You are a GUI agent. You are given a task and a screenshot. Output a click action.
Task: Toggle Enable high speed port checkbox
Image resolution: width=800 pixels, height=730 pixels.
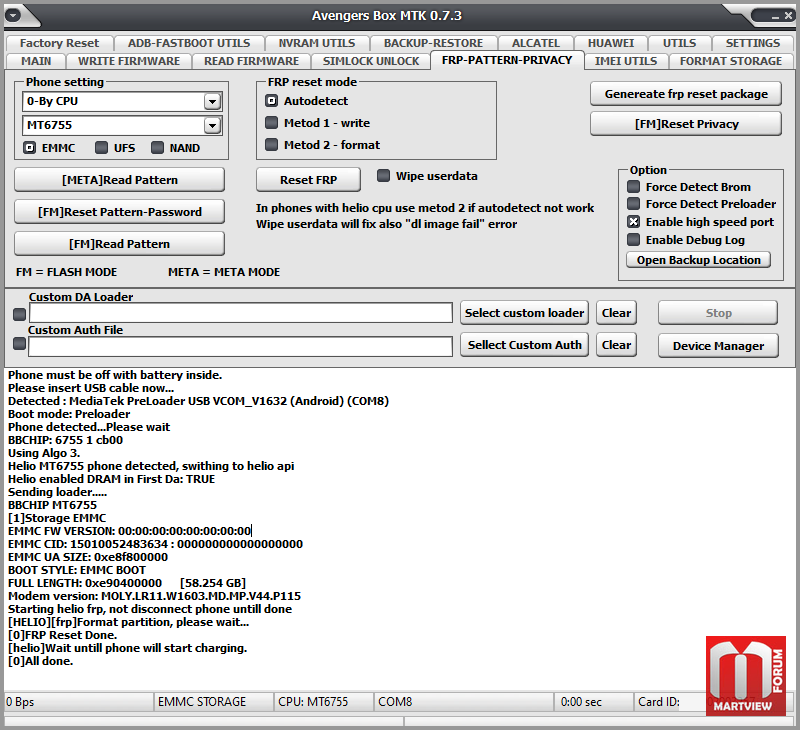coord(633,222)
